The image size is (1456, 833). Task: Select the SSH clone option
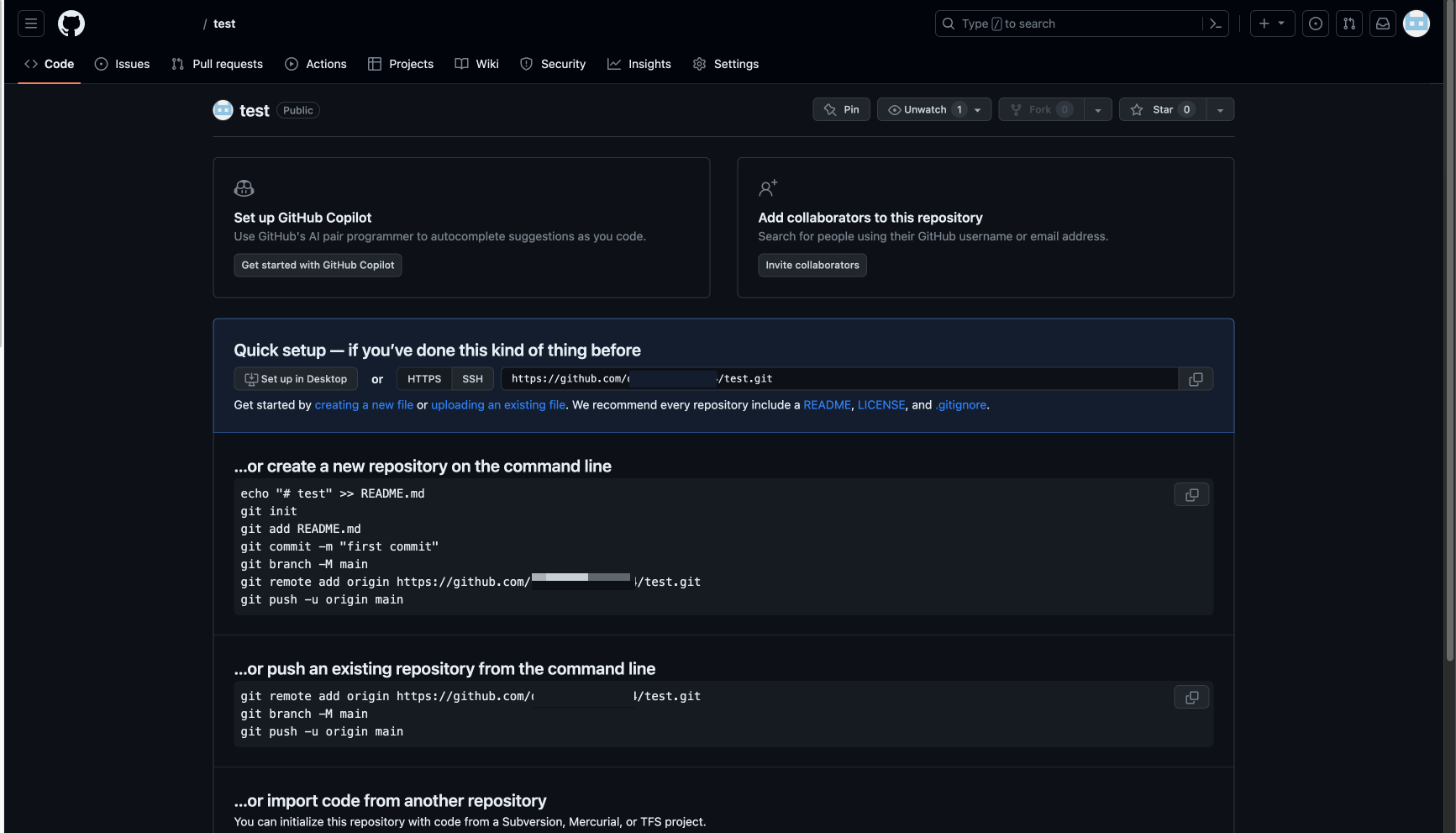(x=472, y=379)
